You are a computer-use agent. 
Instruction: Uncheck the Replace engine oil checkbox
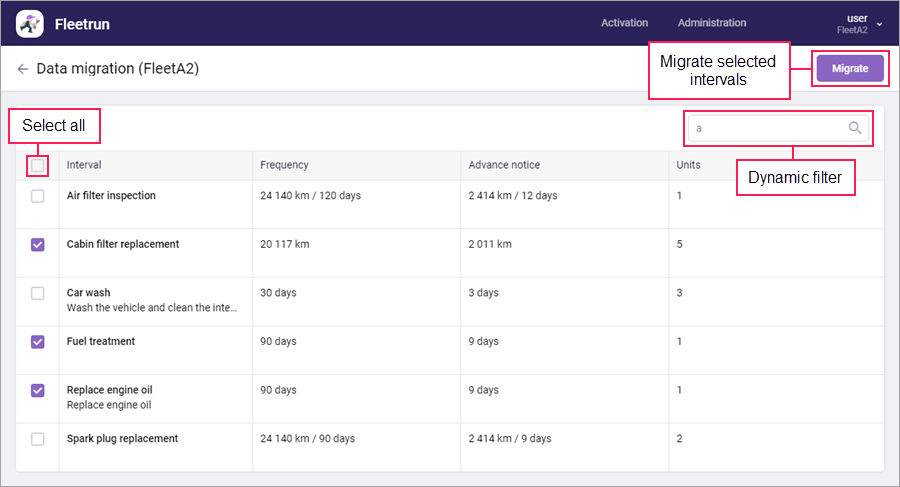(38, 391)
